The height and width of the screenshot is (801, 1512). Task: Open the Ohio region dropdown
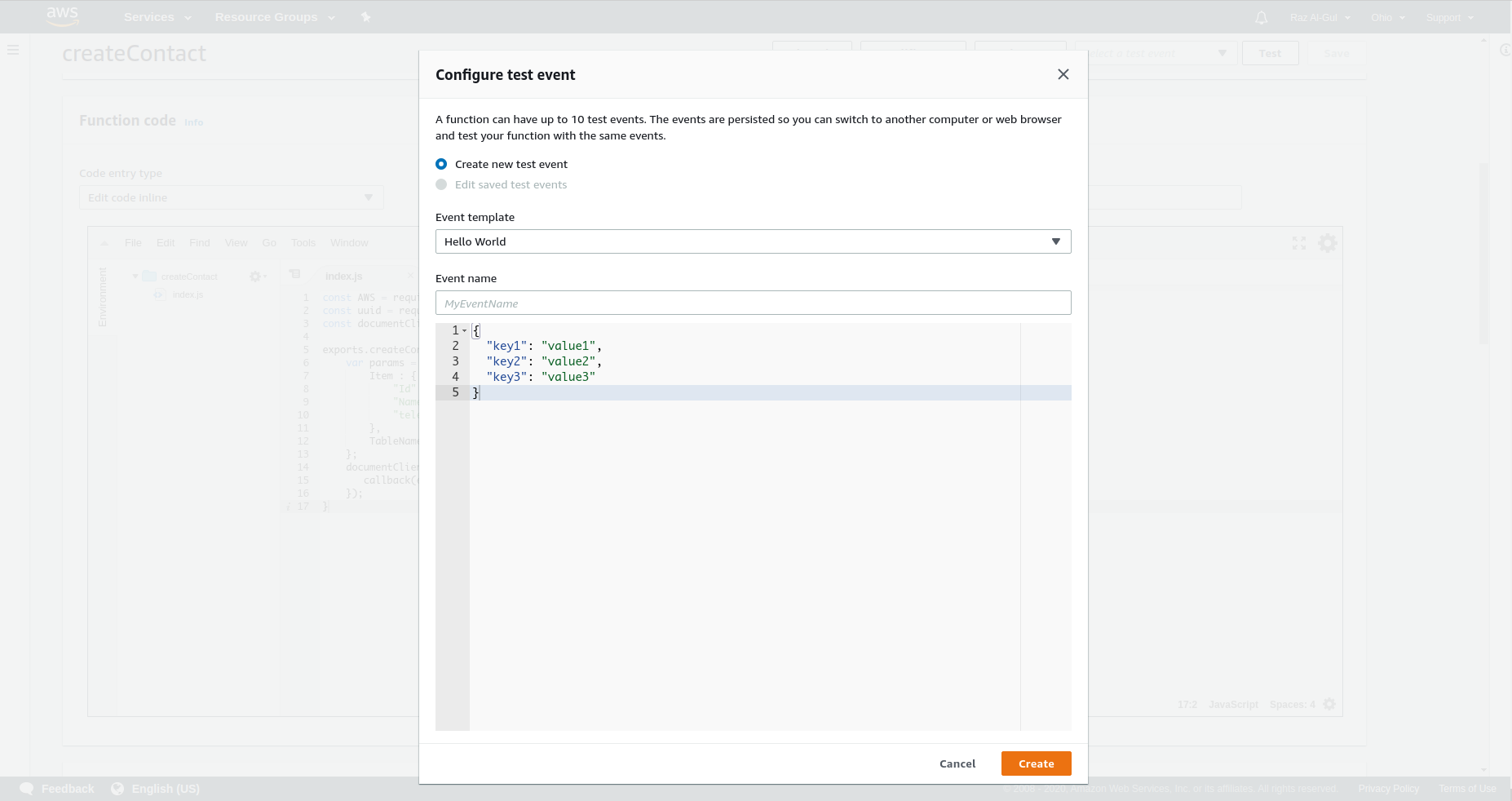(x=1387, y=16)
